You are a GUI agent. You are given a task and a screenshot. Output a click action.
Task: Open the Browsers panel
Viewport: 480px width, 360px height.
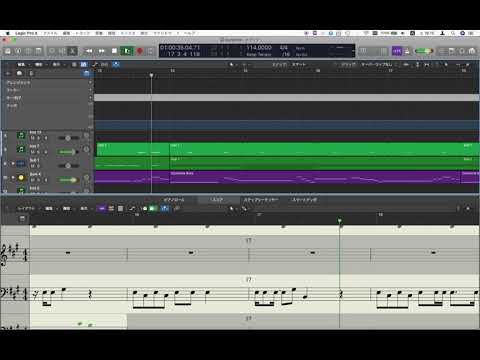click(x=472, y=51)
